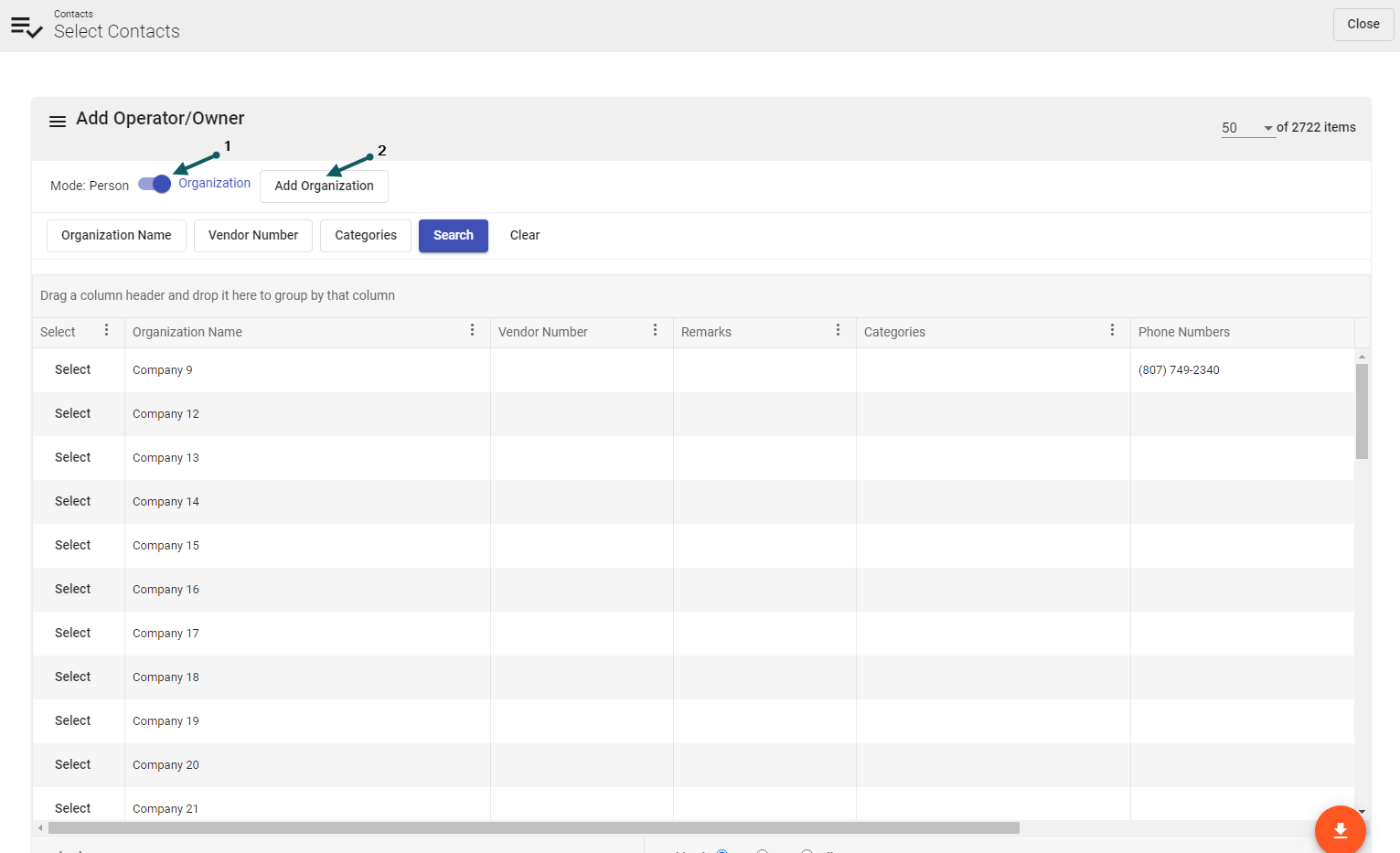Click the horizontal scrollbar under the grid

pyautogui.click(x=533, y=827)
